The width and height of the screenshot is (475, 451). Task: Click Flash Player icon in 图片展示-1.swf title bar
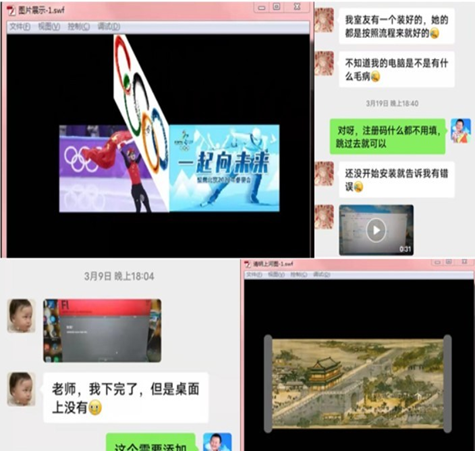click(12, 11)
